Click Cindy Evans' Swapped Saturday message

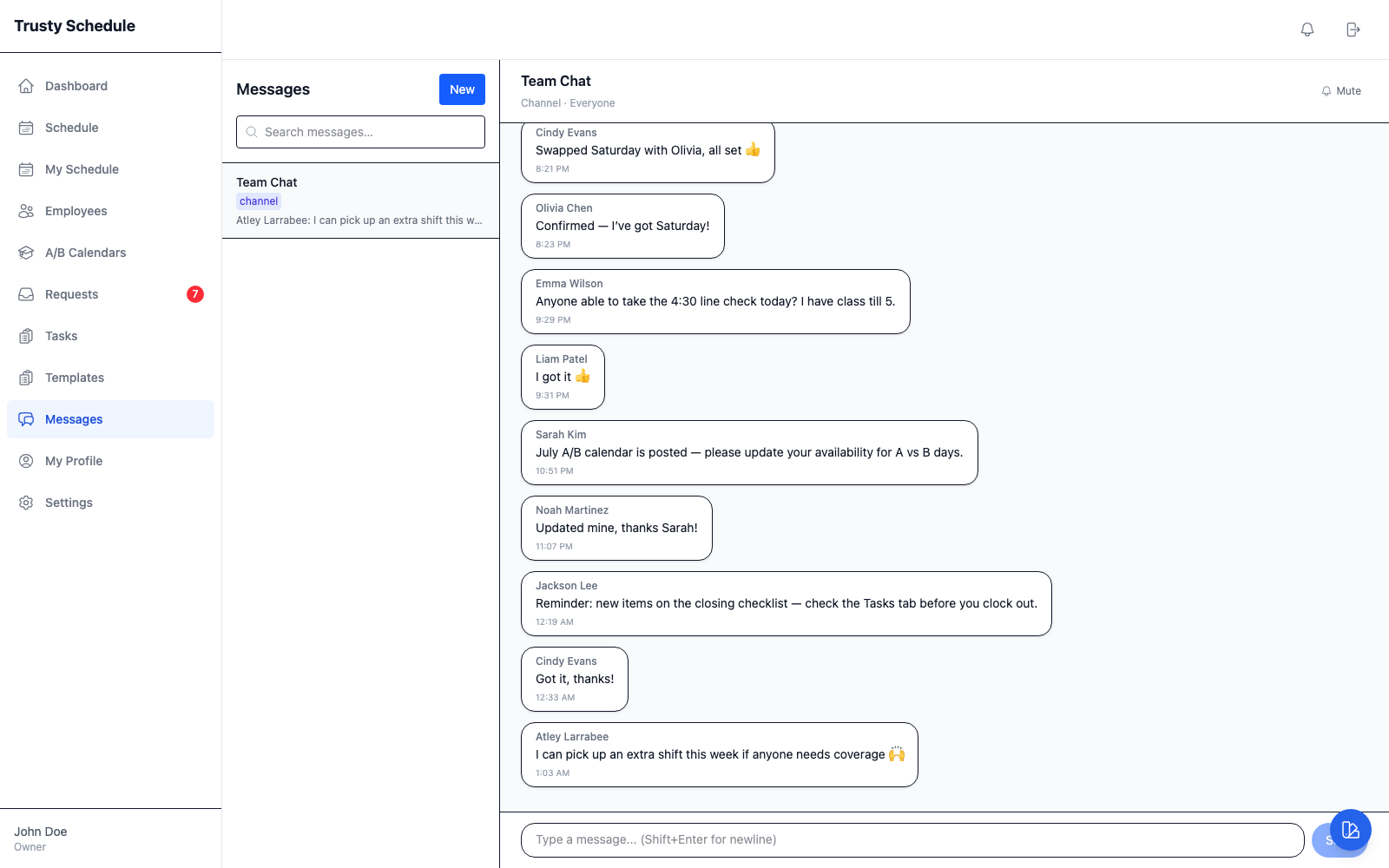pyautogui.click(x=648, y=153)
